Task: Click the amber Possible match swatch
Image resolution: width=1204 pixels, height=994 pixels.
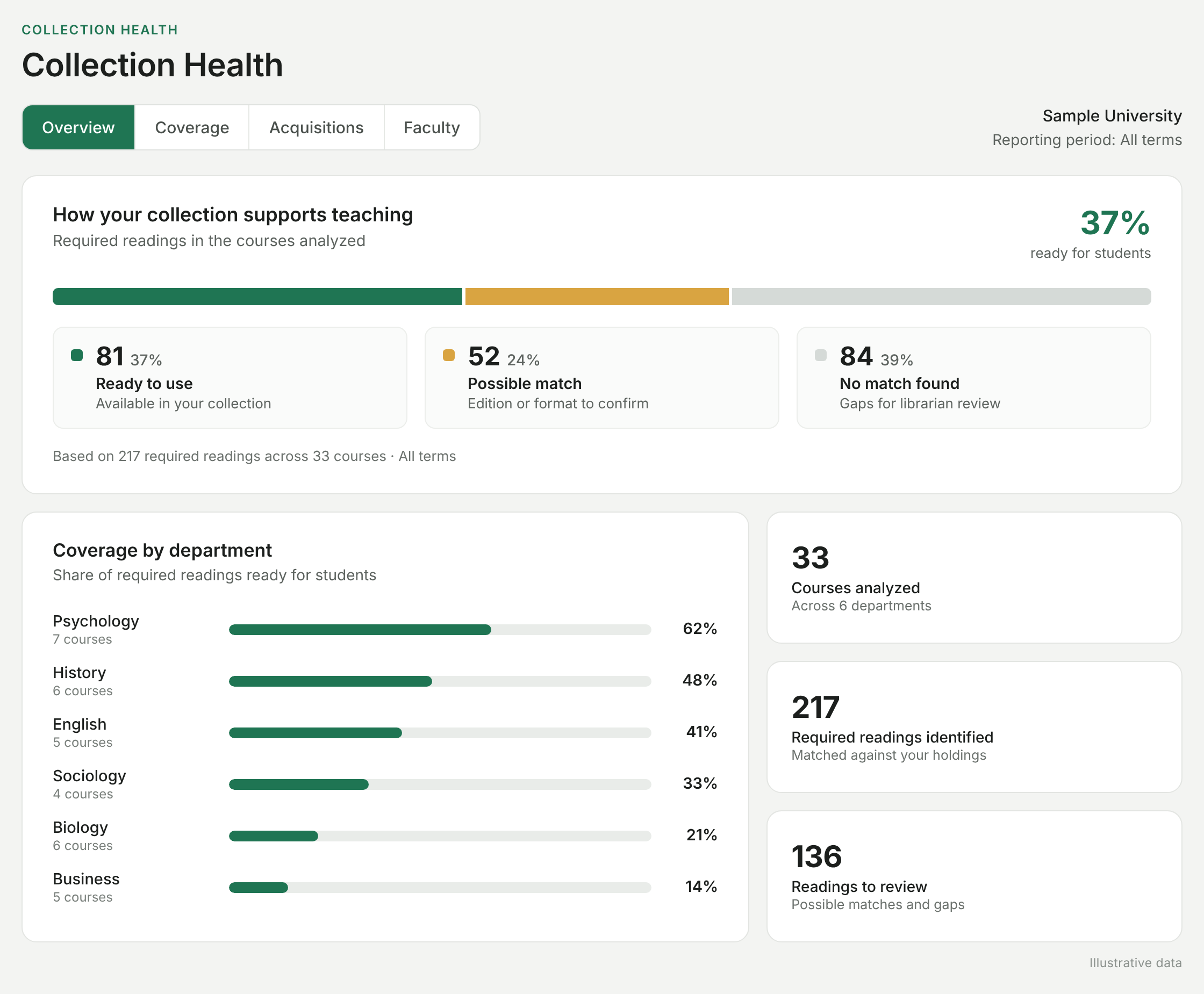Action: 448,355
